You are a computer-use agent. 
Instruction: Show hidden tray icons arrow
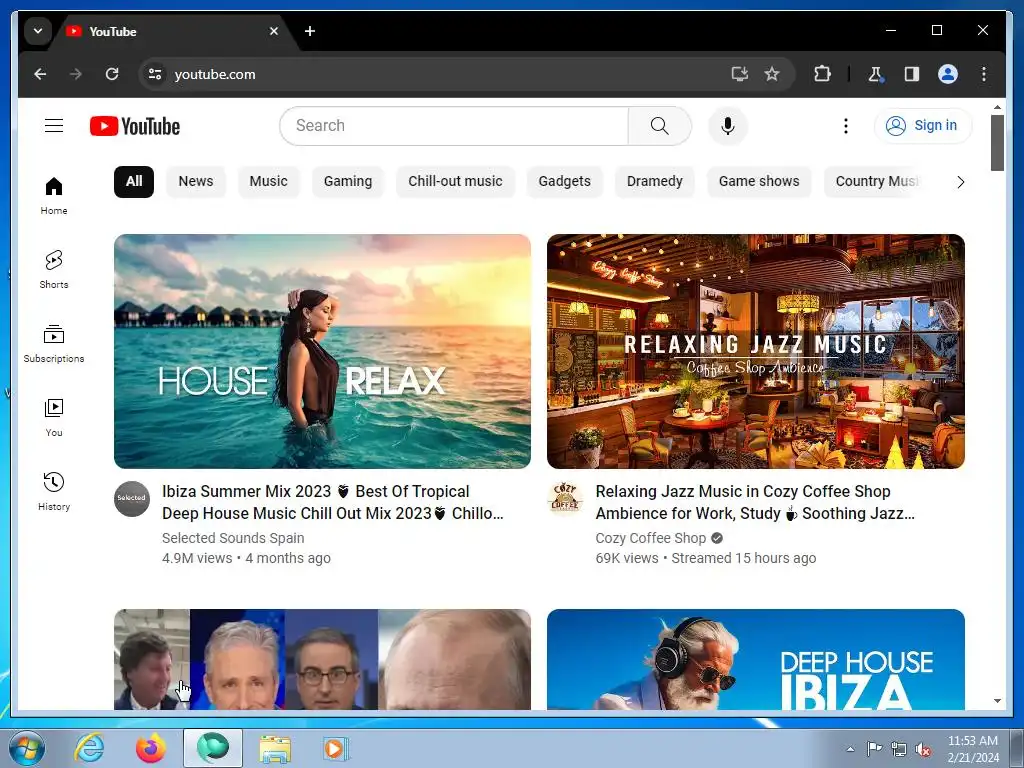pos(850,749)
